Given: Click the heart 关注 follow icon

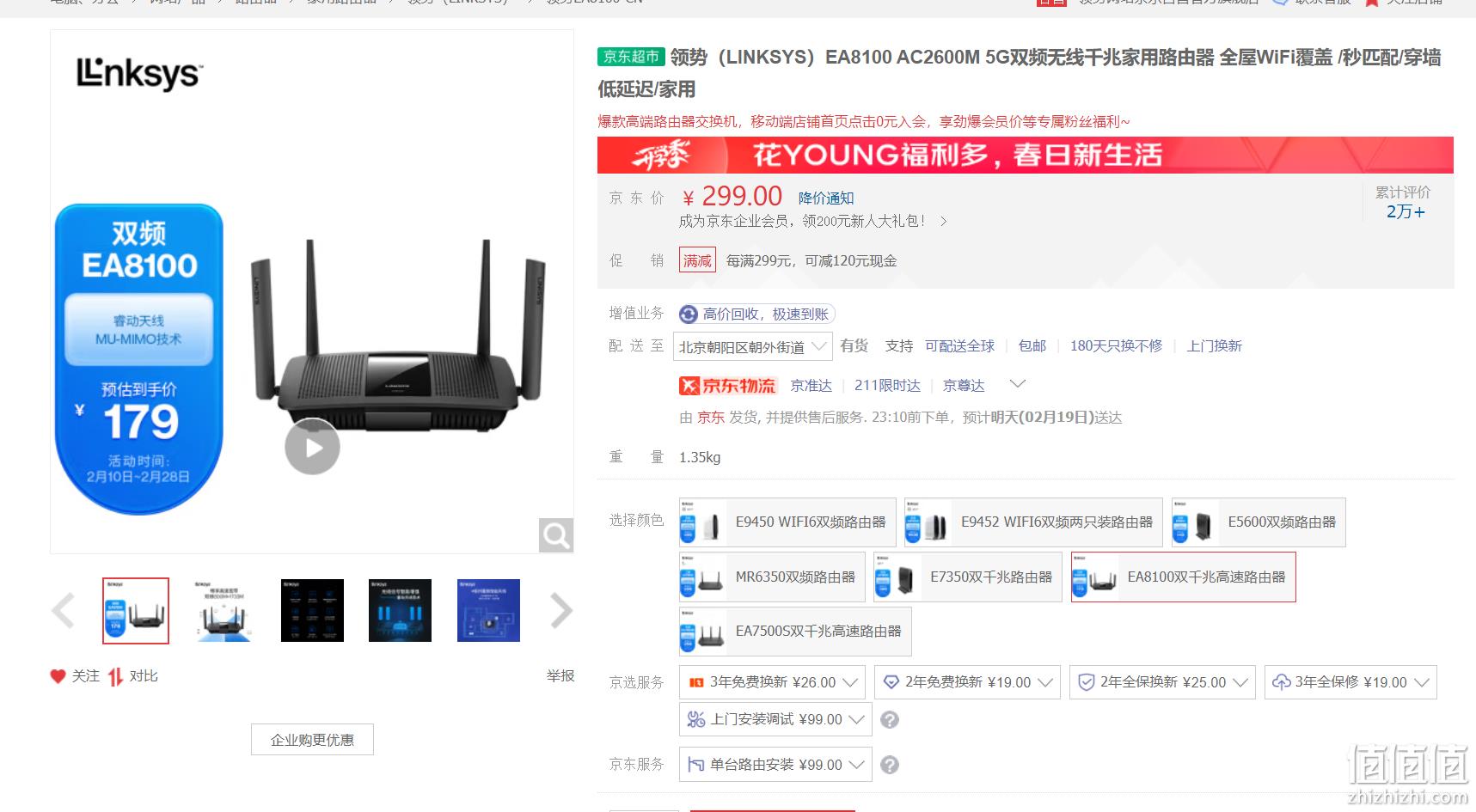Looking at the screenshot, I should coord(58,676).
